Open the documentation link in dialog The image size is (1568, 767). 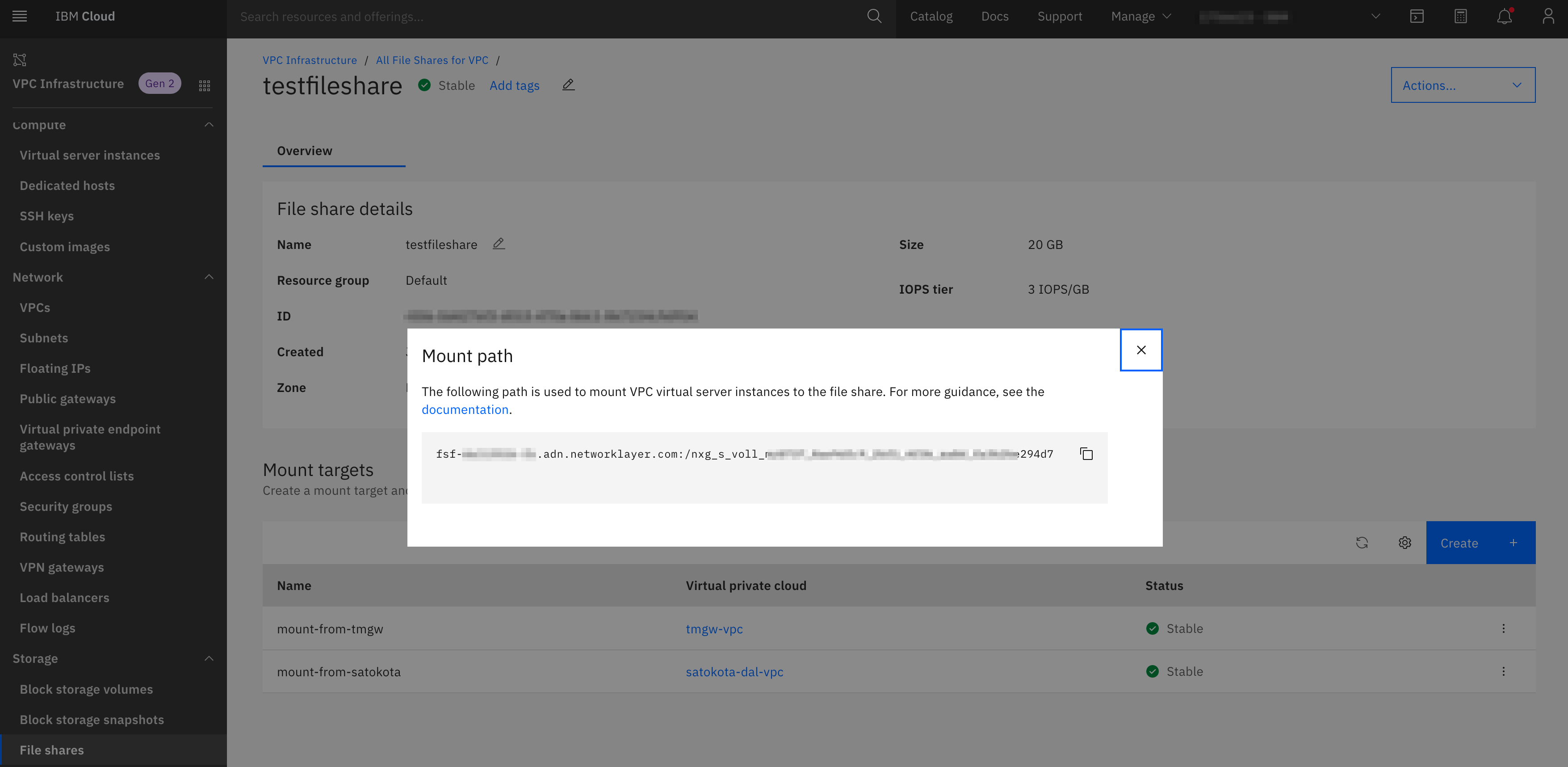point(465,410)
